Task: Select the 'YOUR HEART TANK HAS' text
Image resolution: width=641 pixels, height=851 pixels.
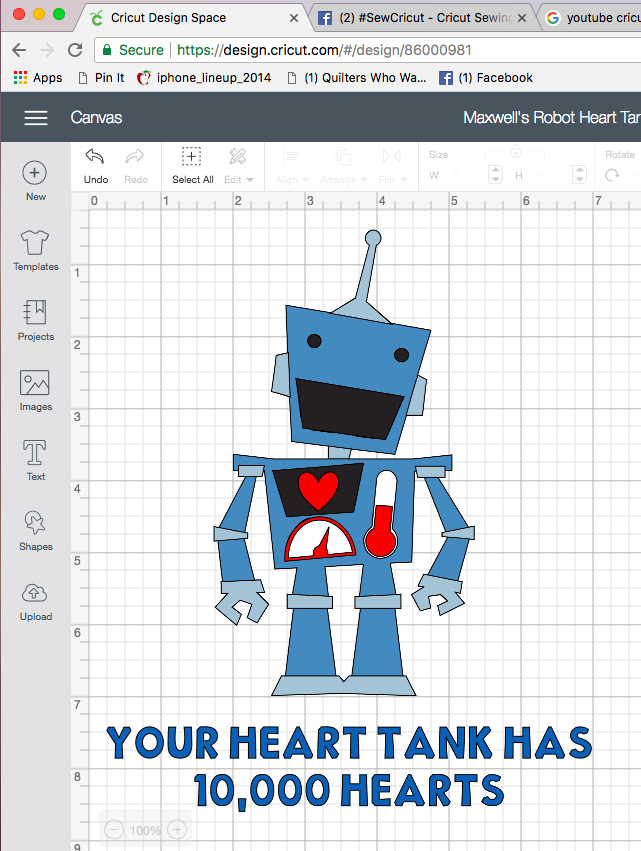Action: [x=349, y=743]
